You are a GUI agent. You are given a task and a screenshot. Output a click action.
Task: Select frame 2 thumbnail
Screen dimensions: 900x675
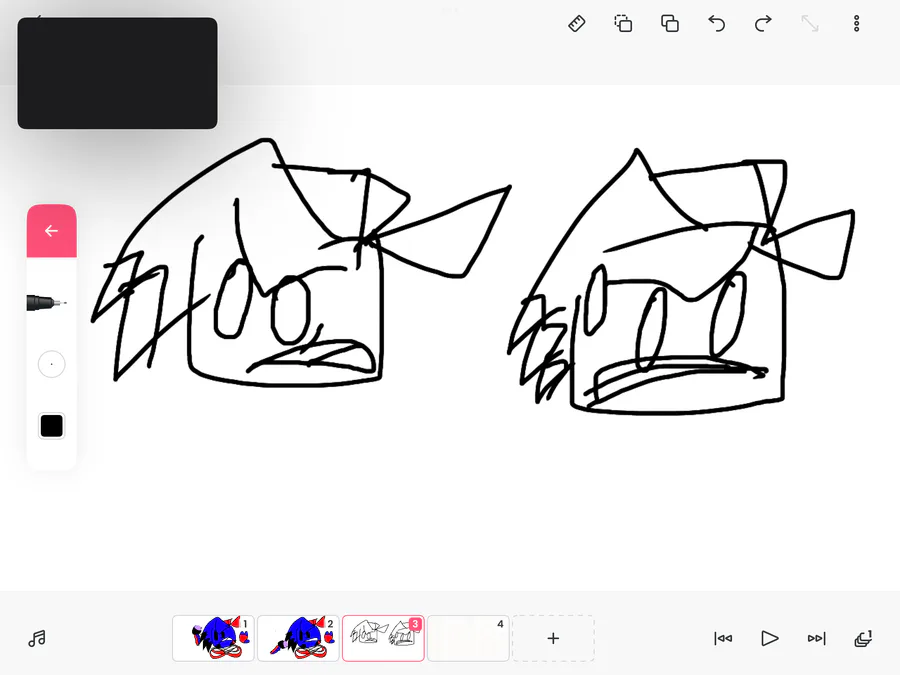pos(298,638)
